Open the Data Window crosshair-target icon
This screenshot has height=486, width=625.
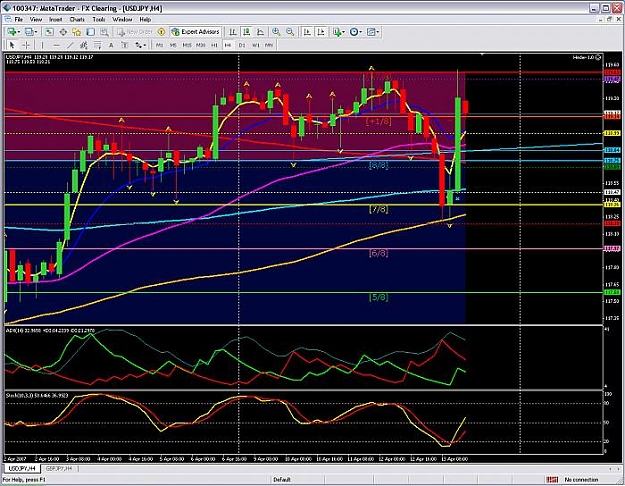[x=63, y=32]
